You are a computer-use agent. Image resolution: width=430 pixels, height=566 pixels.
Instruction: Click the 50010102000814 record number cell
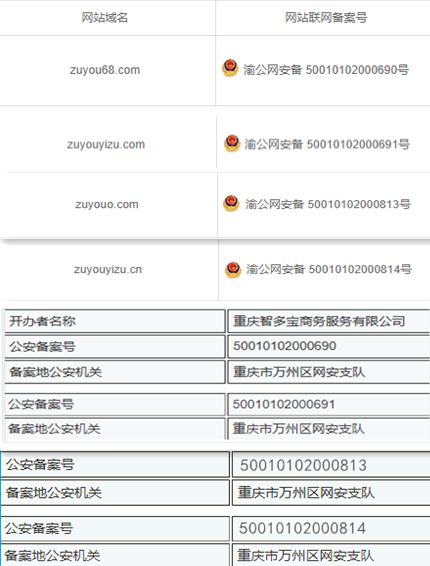tap(331, 528)
